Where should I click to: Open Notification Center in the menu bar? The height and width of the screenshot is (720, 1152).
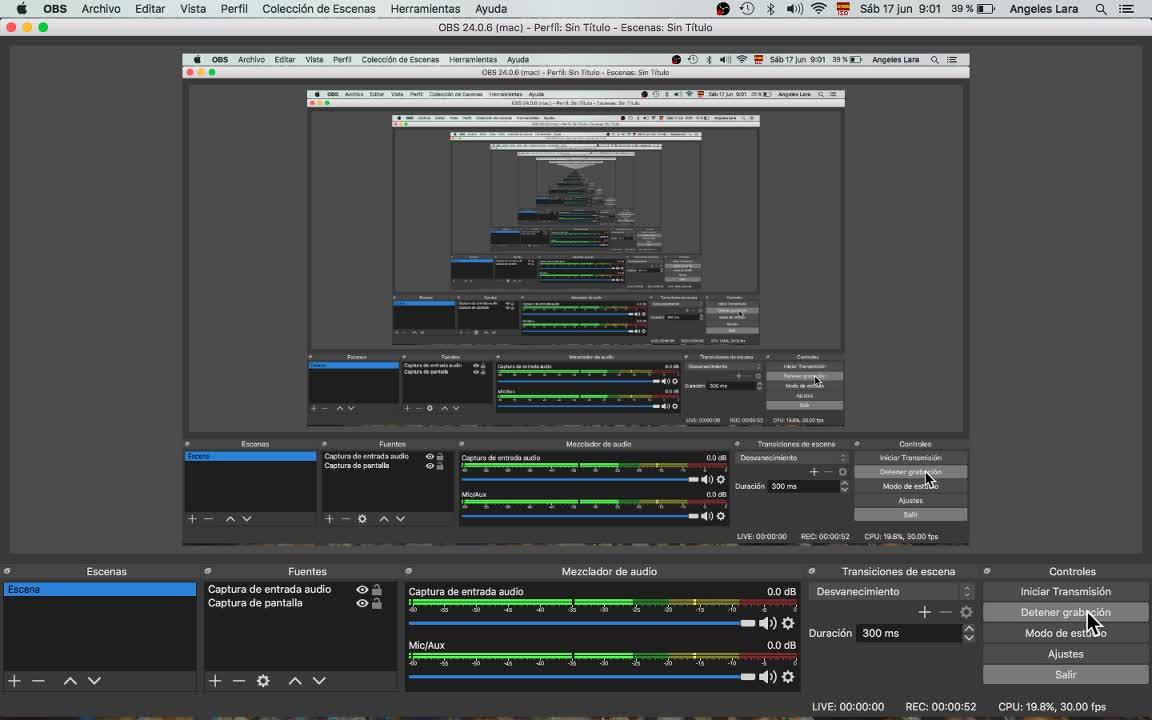(1126, 9)
